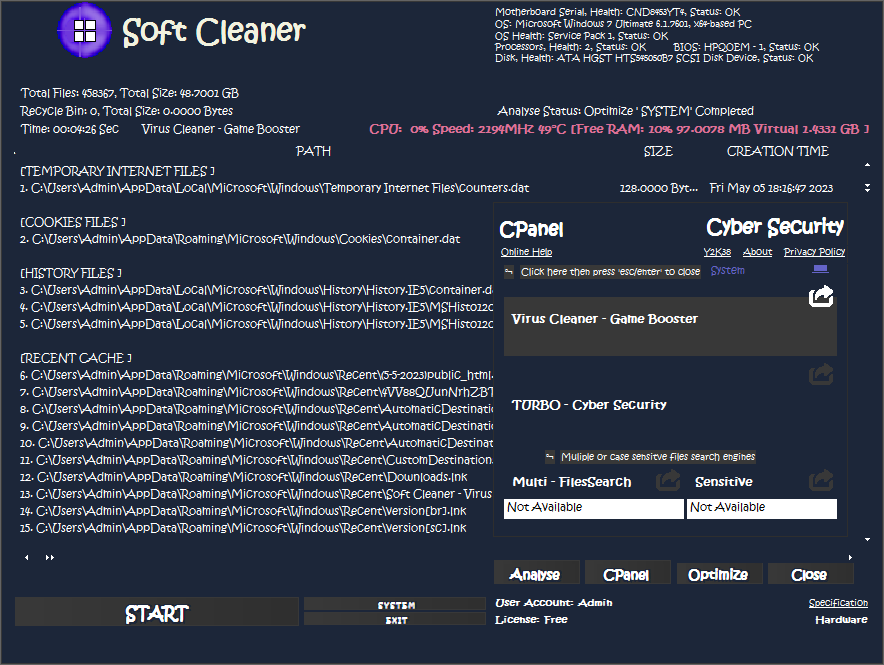This screenshot has height=665, width=884.
Task: Select row 13 Recent\Soft Cleaner - Virus path
Action: [257, 494]
